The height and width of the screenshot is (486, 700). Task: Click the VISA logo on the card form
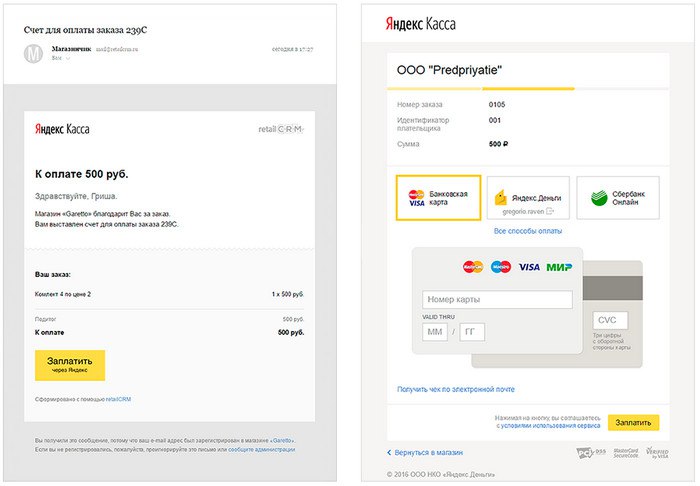click(529, 267)
